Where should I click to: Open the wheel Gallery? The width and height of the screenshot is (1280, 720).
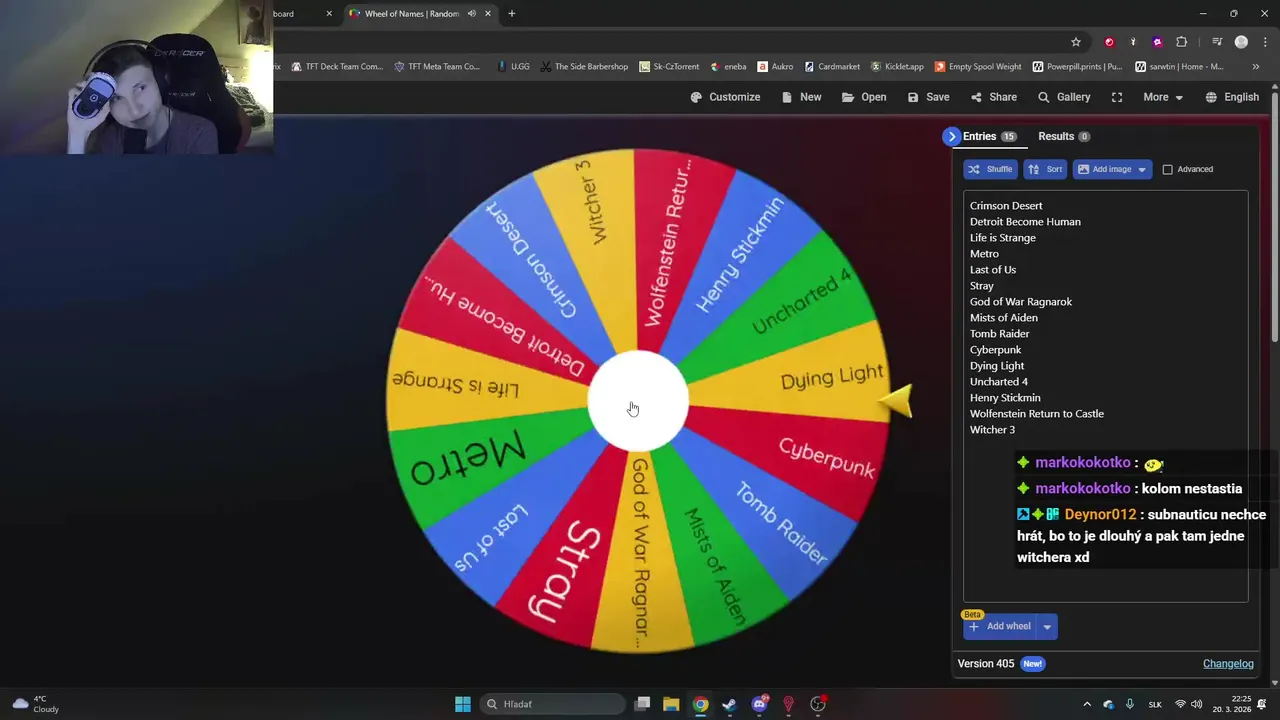click(x=1064, y=97)
